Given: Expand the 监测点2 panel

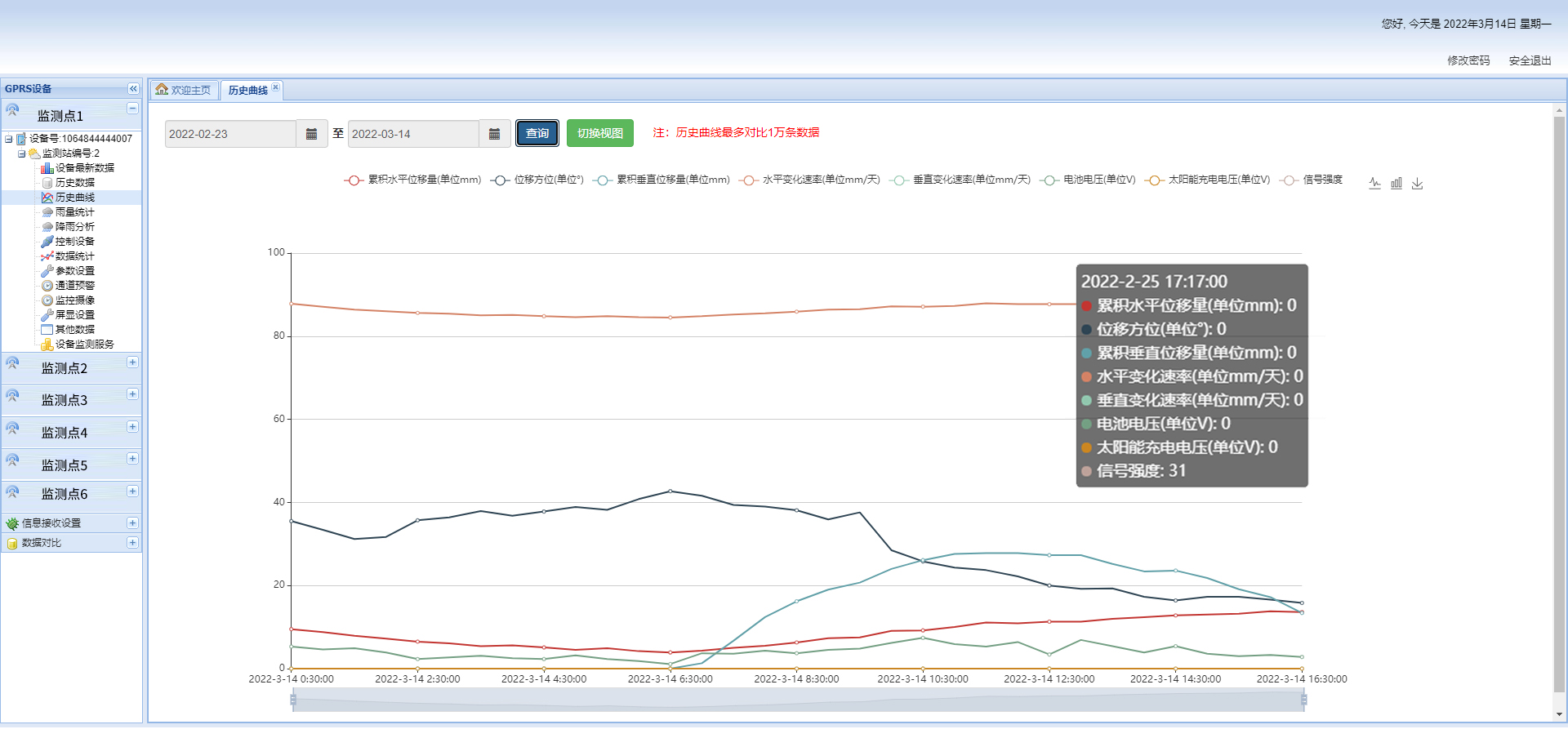Looking at the screenshot, I should 132,362.
